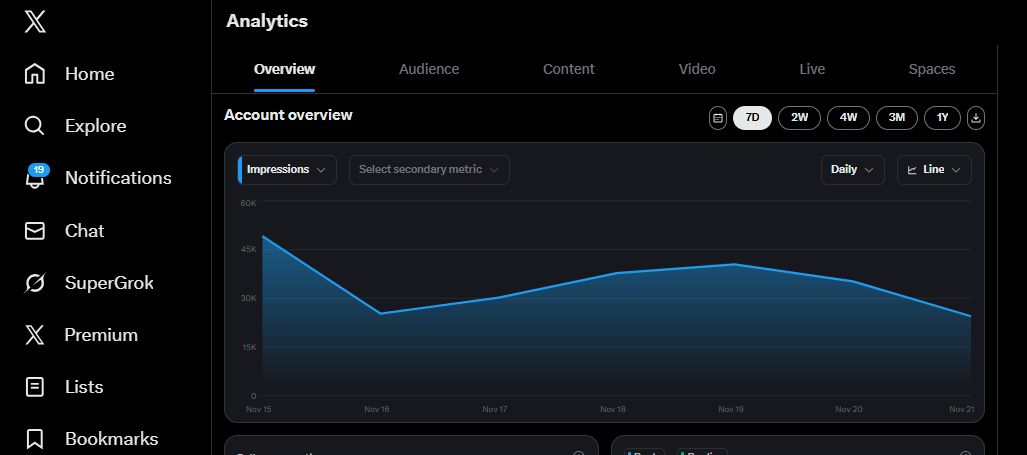Open the SuperGrok label
Viewport: 1027px width, 455px height.
click(109, 283)
